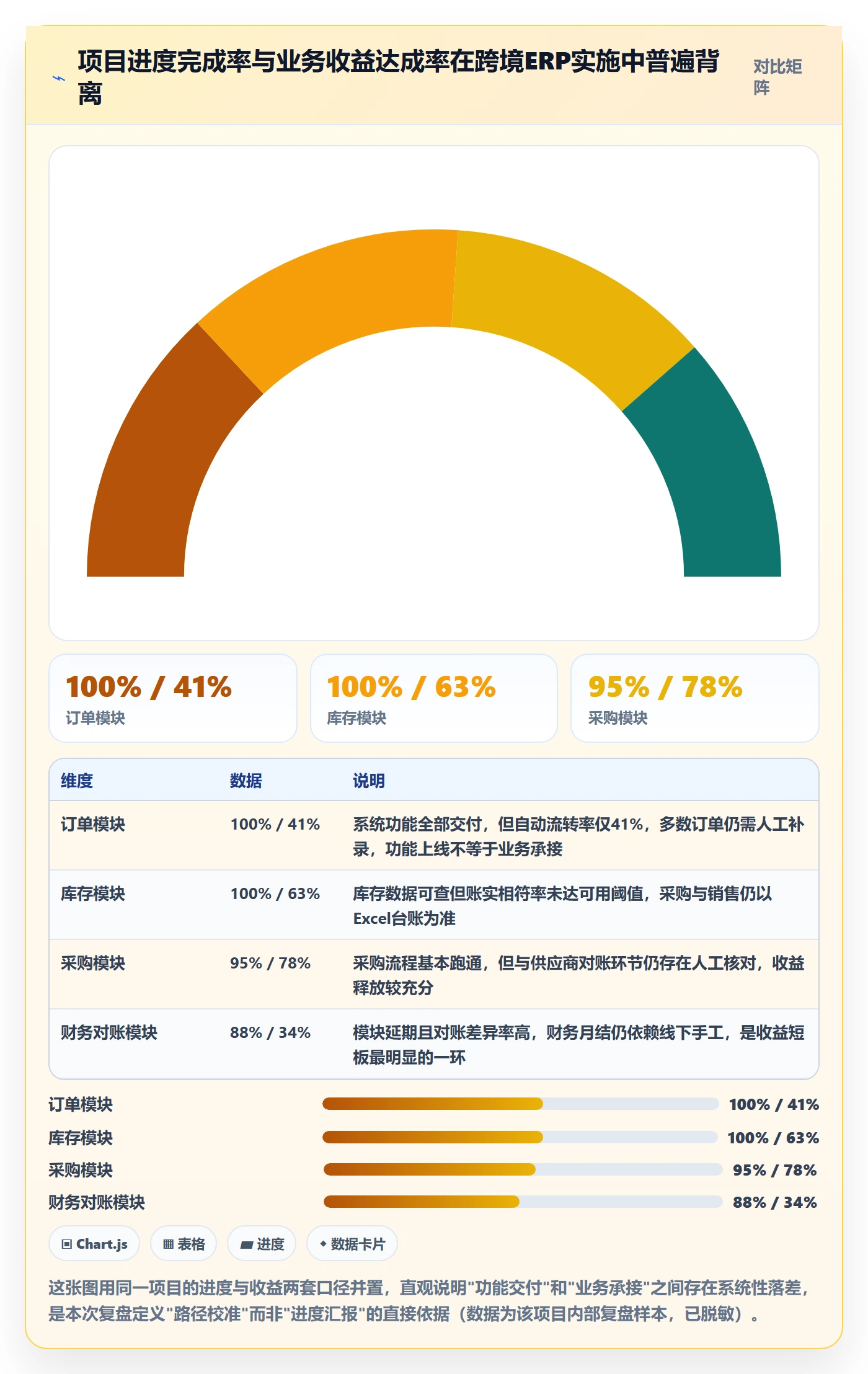Click the 88% / 34% table data cell
The image size is (868, 1374).
point(270,1032)
